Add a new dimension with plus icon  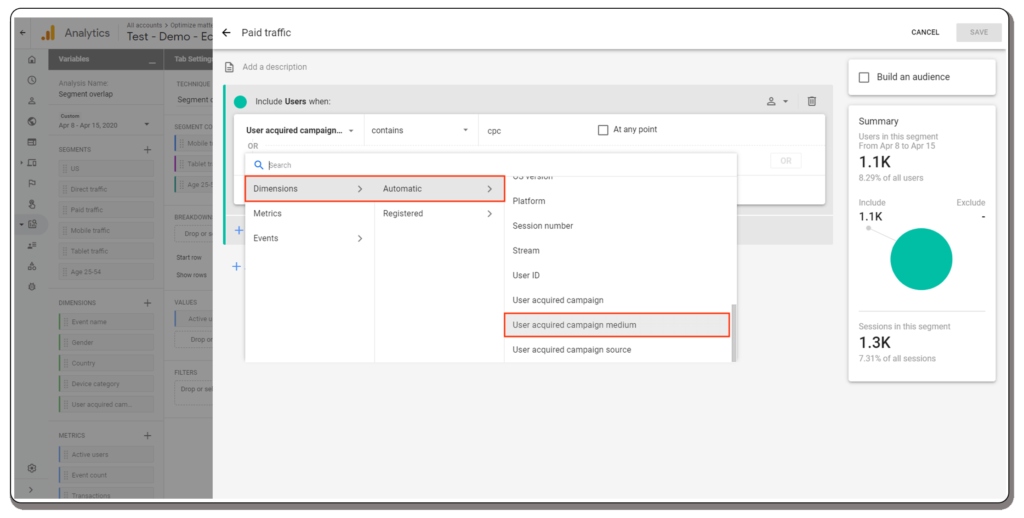[x=148, y=303]
